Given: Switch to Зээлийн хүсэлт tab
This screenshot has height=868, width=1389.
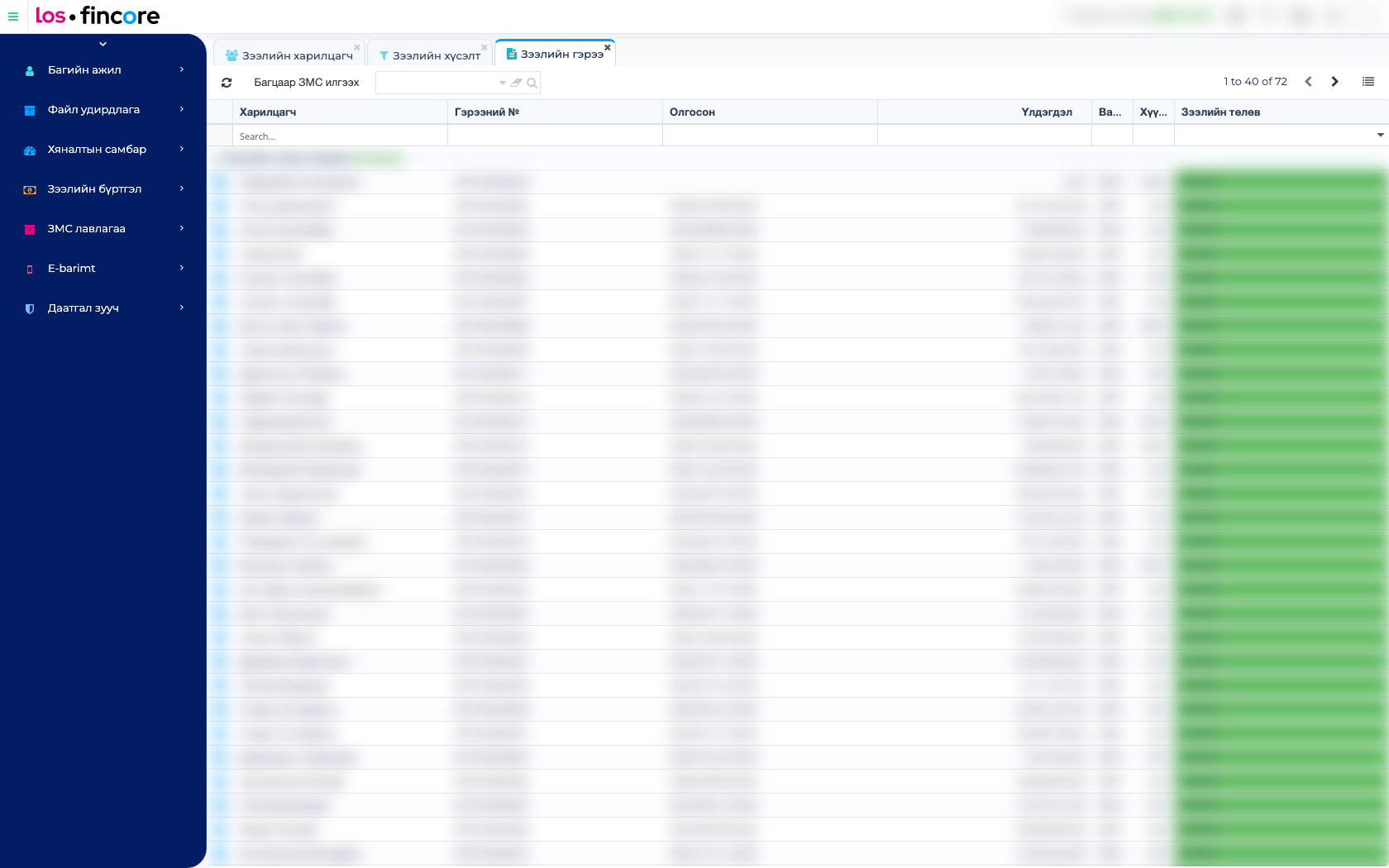Looking at the screenshot, I should [x=430, y=55].
